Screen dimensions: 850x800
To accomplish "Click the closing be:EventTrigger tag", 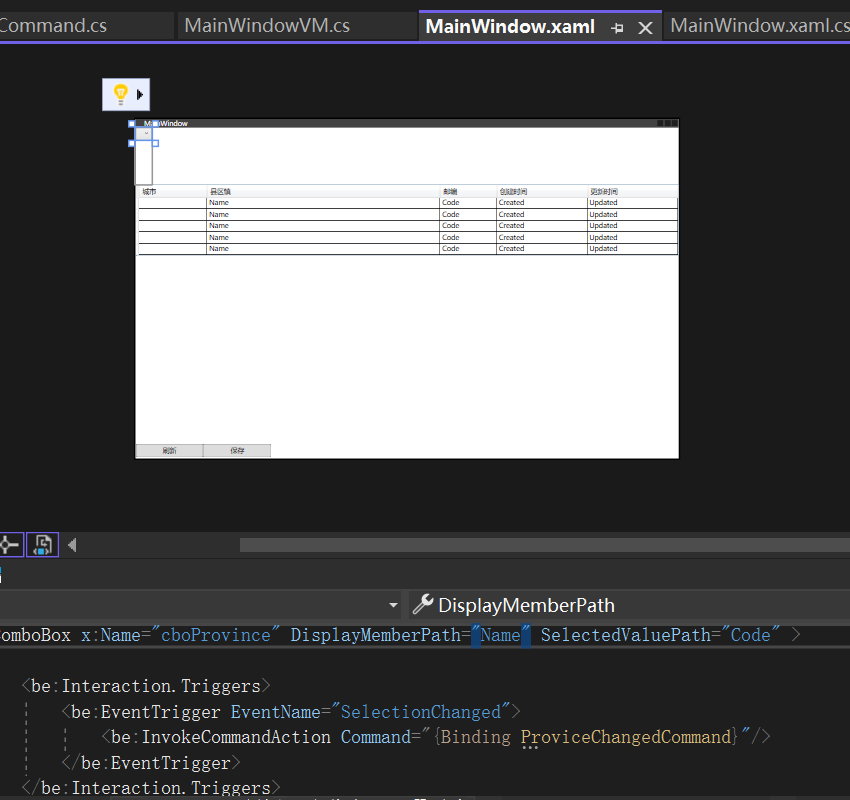I will tap(151, 763).
